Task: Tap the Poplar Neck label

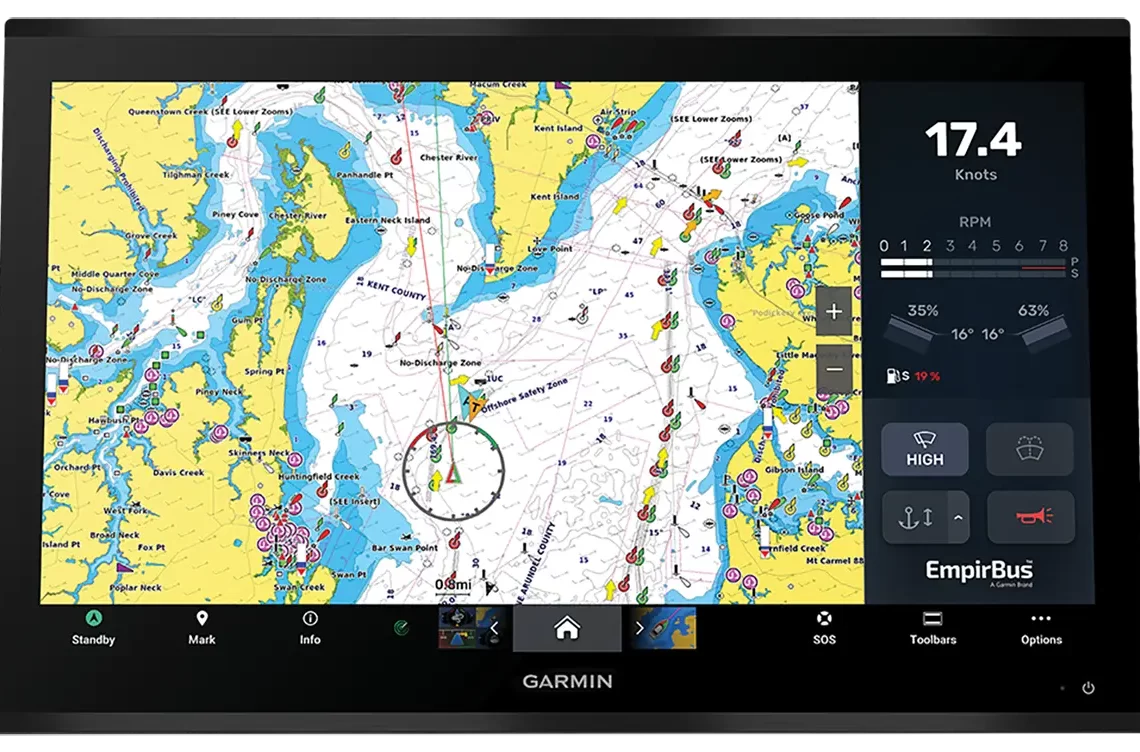Action: [135, 587]
